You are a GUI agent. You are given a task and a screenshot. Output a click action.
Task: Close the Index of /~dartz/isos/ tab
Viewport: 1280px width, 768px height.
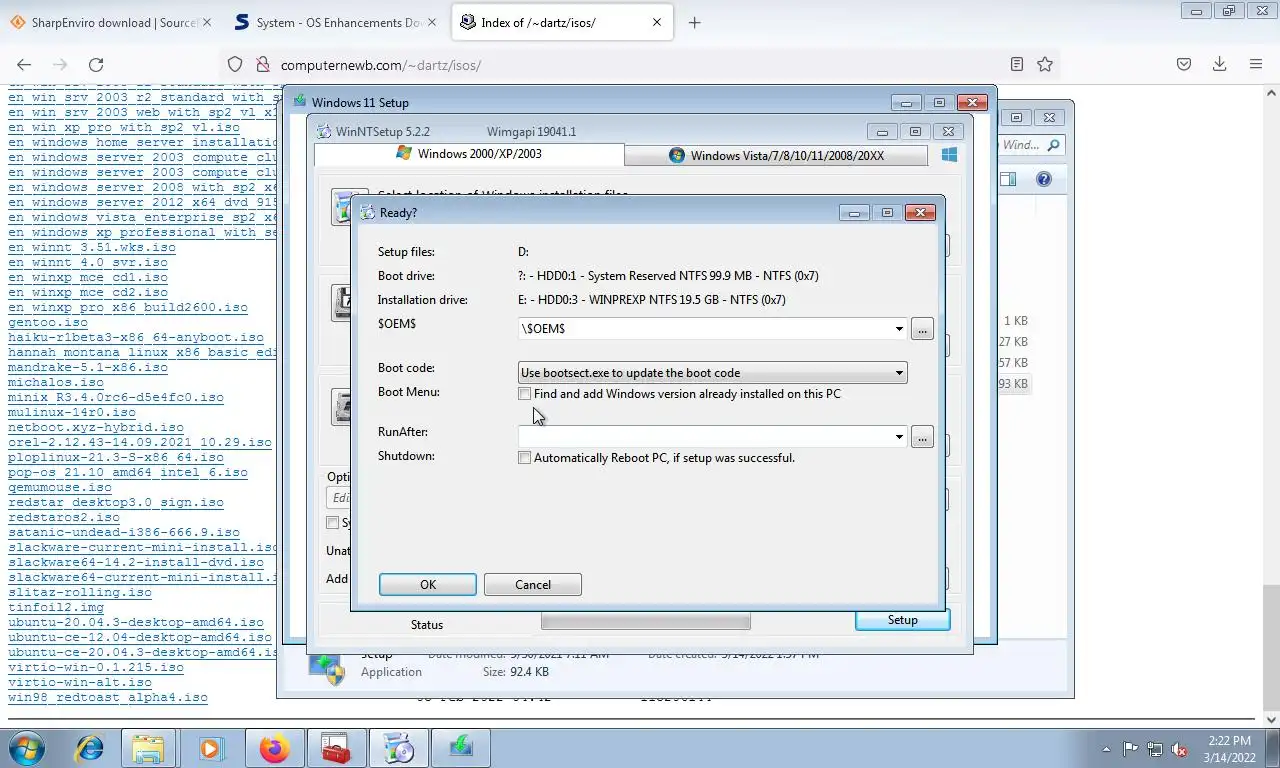click(x=657, y=22)
